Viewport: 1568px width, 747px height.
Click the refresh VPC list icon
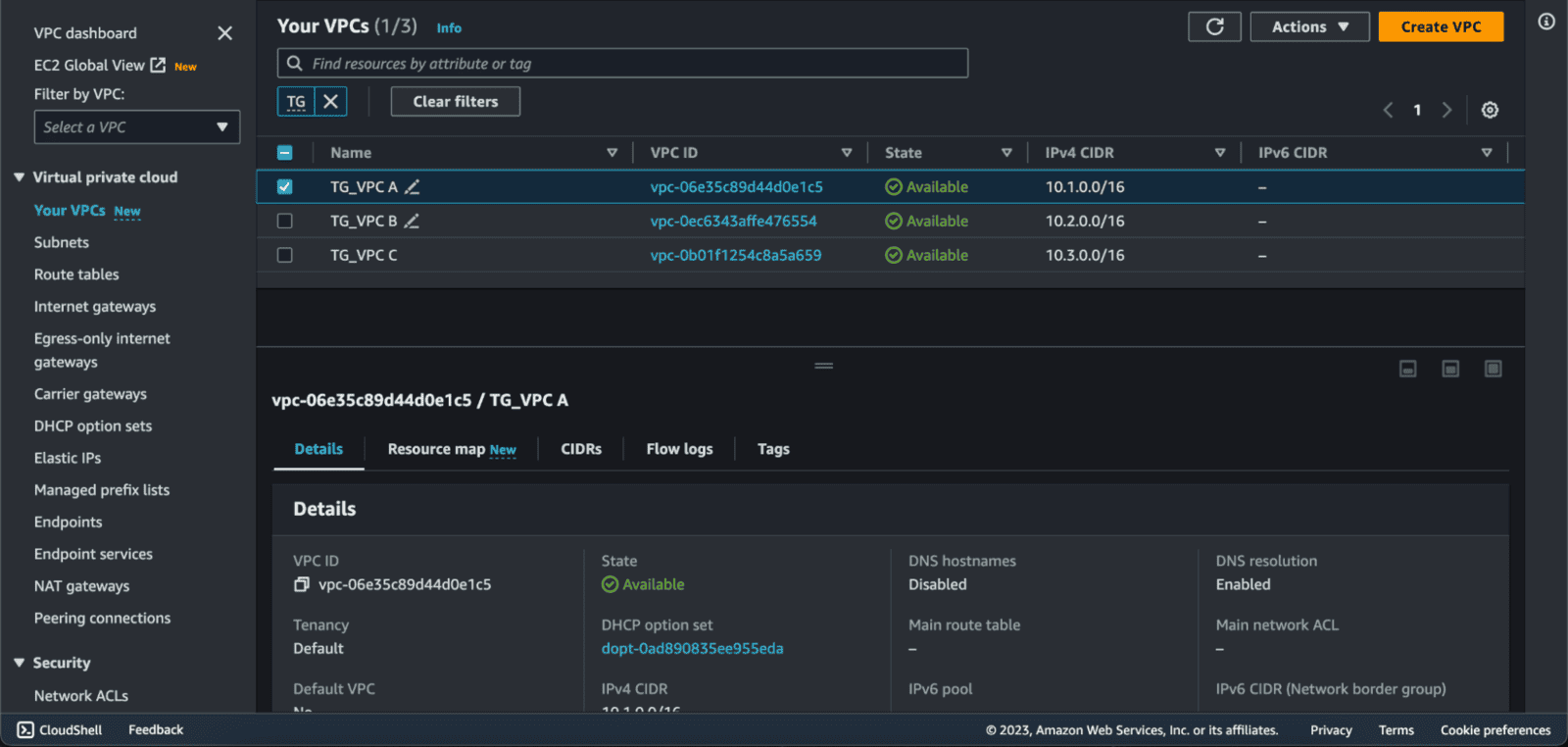coord(1214,26)
